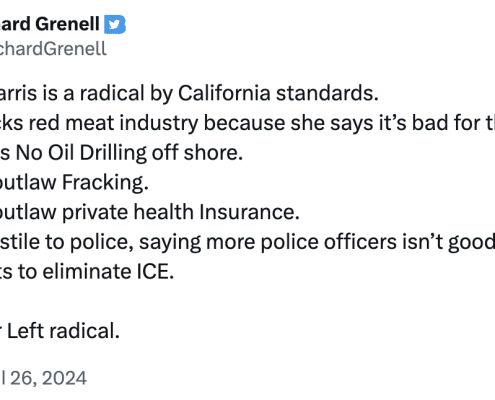Viewport: 495px width, 400px height.
Task: Open the Grenell display name profile
Action: click(x=50, y=24)
